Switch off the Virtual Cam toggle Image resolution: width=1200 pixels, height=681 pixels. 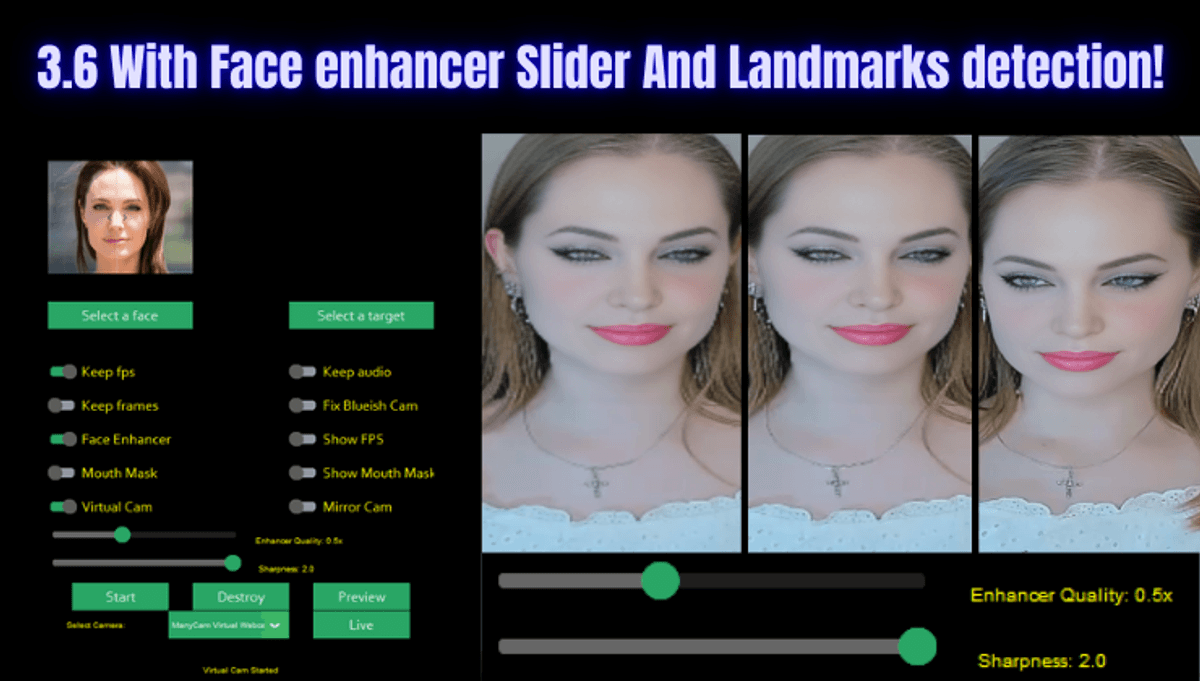point(63,507)
